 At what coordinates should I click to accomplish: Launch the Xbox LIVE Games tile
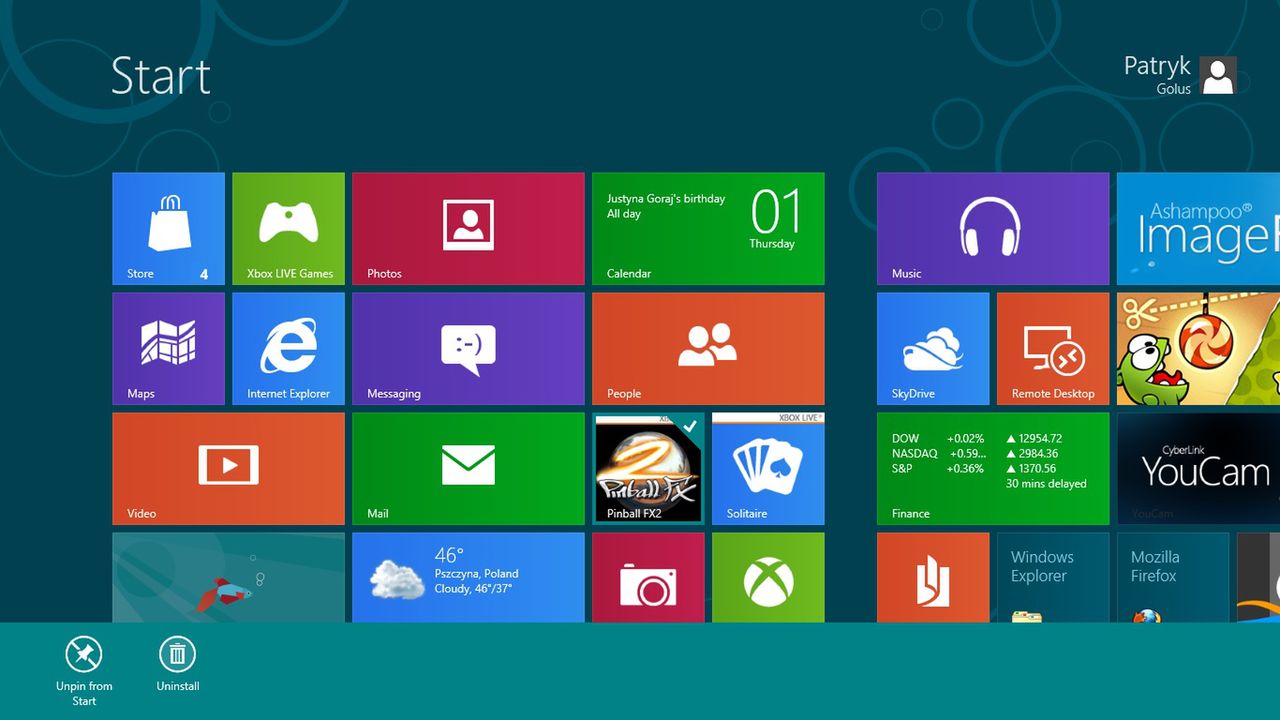[288, 229]
